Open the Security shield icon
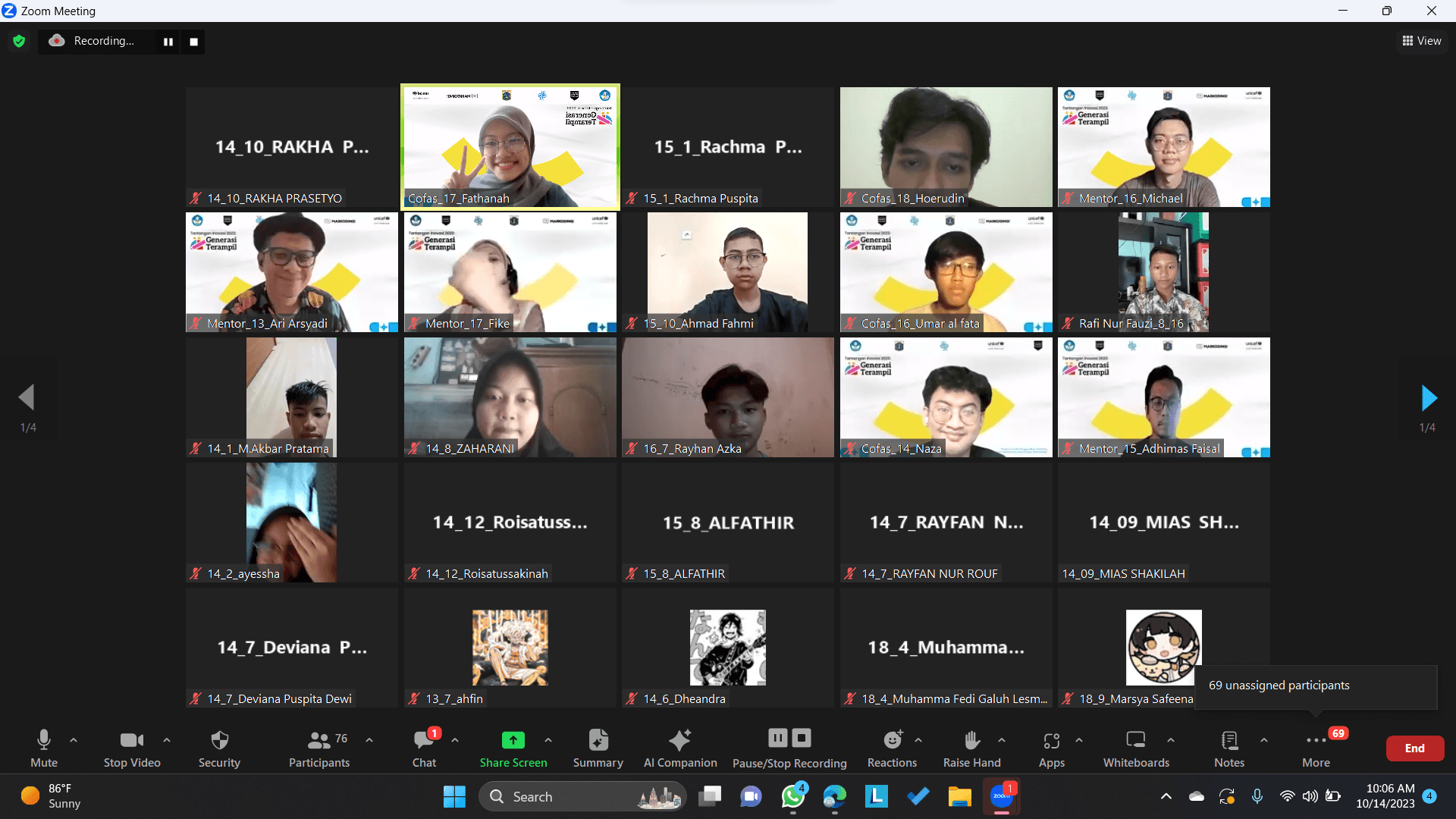 (x=219, y=741)
